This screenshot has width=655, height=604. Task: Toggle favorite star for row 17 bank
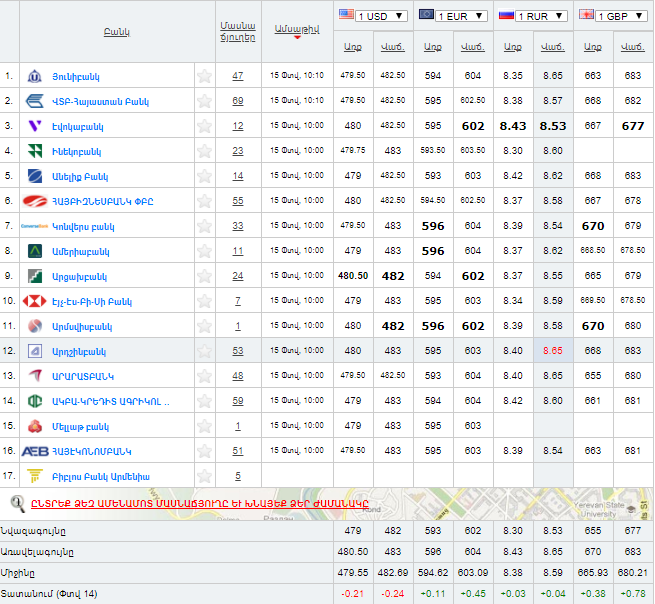pyautogui.click(x=204, y=476)
